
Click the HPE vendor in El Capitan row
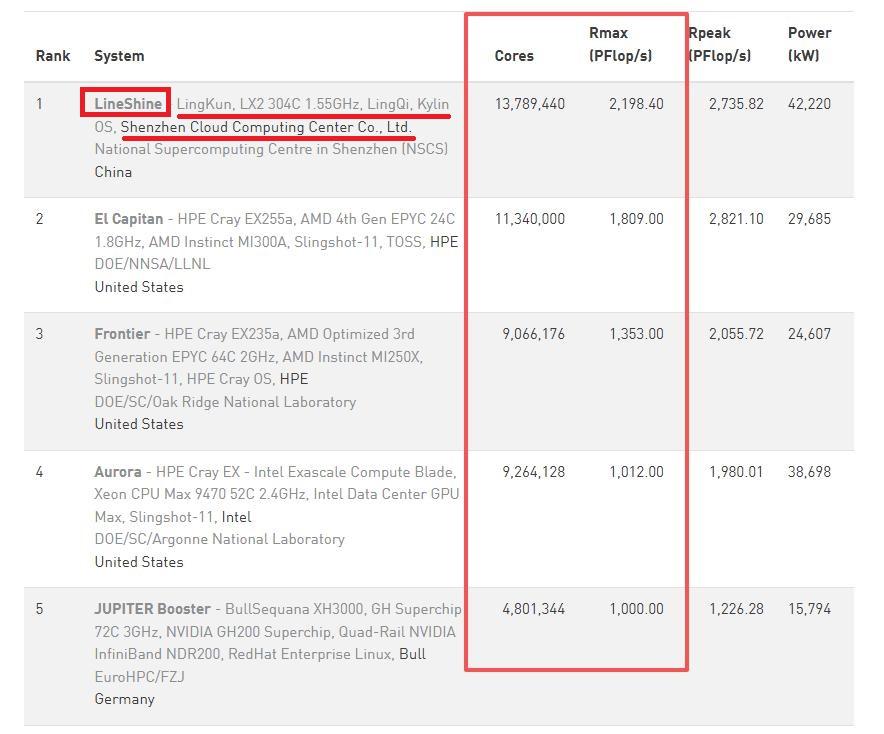(x=444, y=242)
